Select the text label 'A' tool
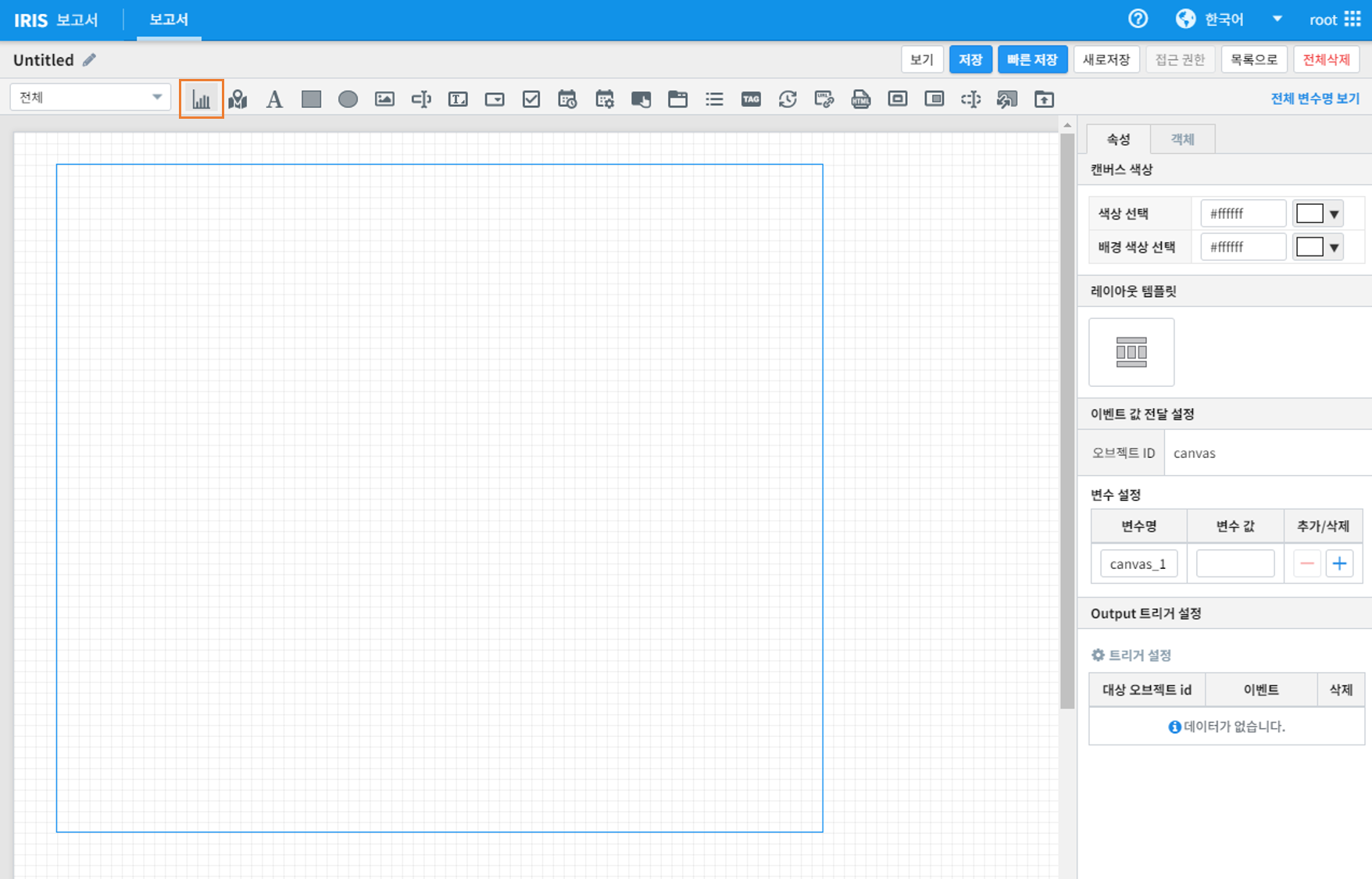1372x879 pixels. pyautogui.click(x=274, y=99)
